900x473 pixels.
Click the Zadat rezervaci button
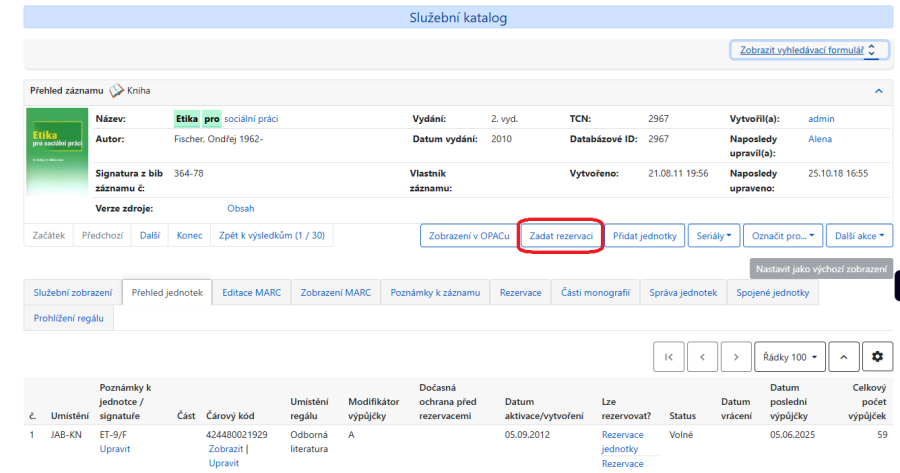click(561, 235)
